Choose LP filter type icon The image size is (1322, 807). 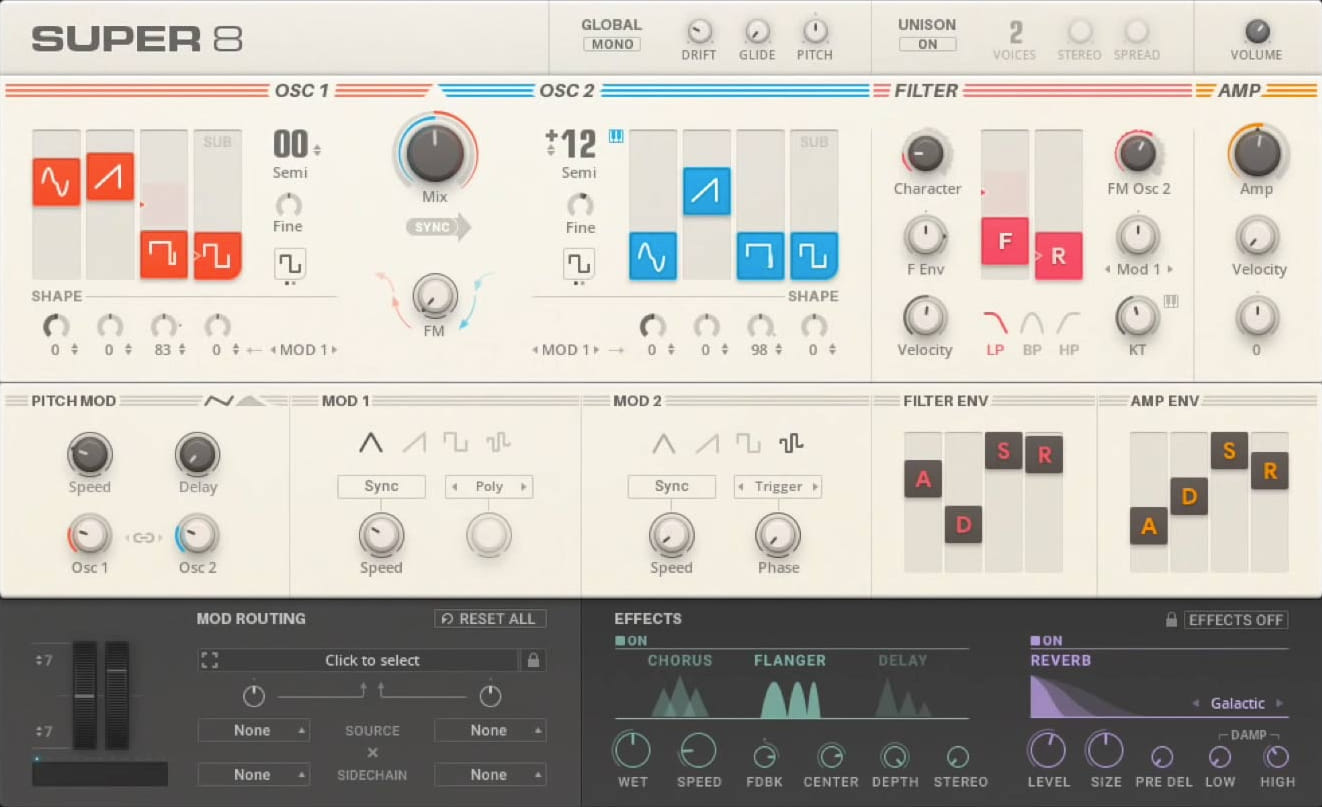pos(995,323)
